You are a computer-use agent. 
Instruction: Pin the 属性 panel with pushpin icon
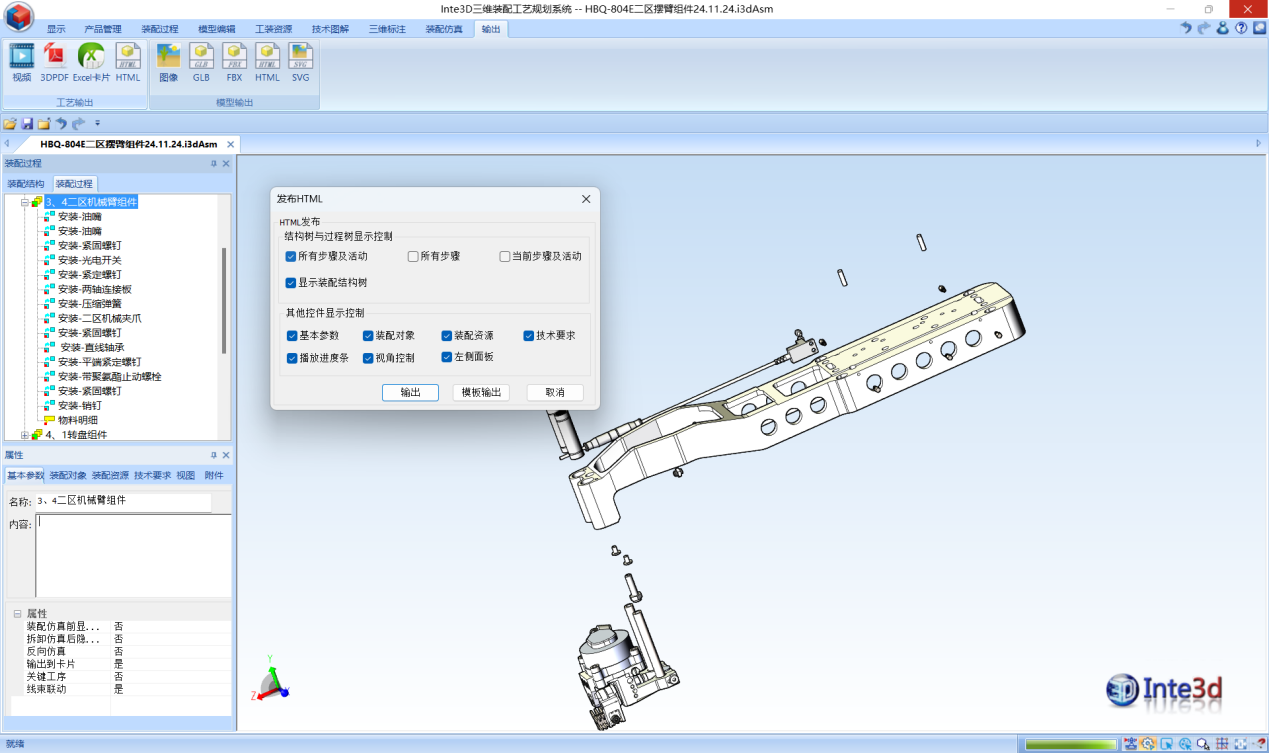213,455
